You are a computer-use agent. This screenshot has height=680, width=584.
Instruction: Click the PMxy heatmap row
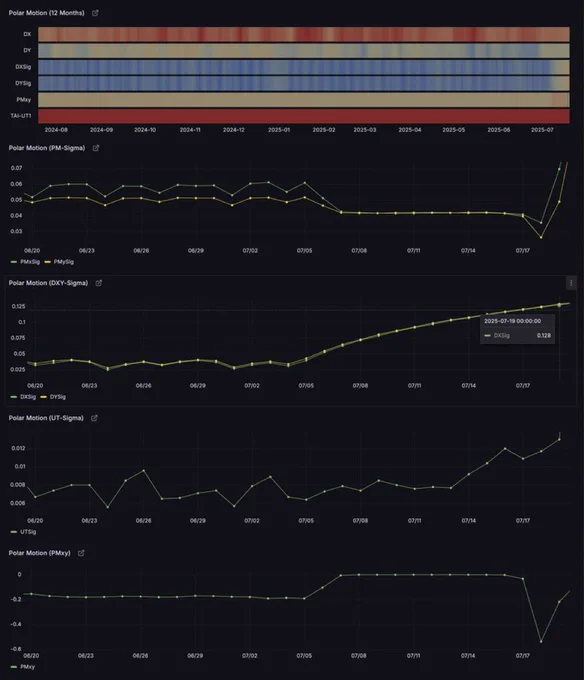(303, 100)
